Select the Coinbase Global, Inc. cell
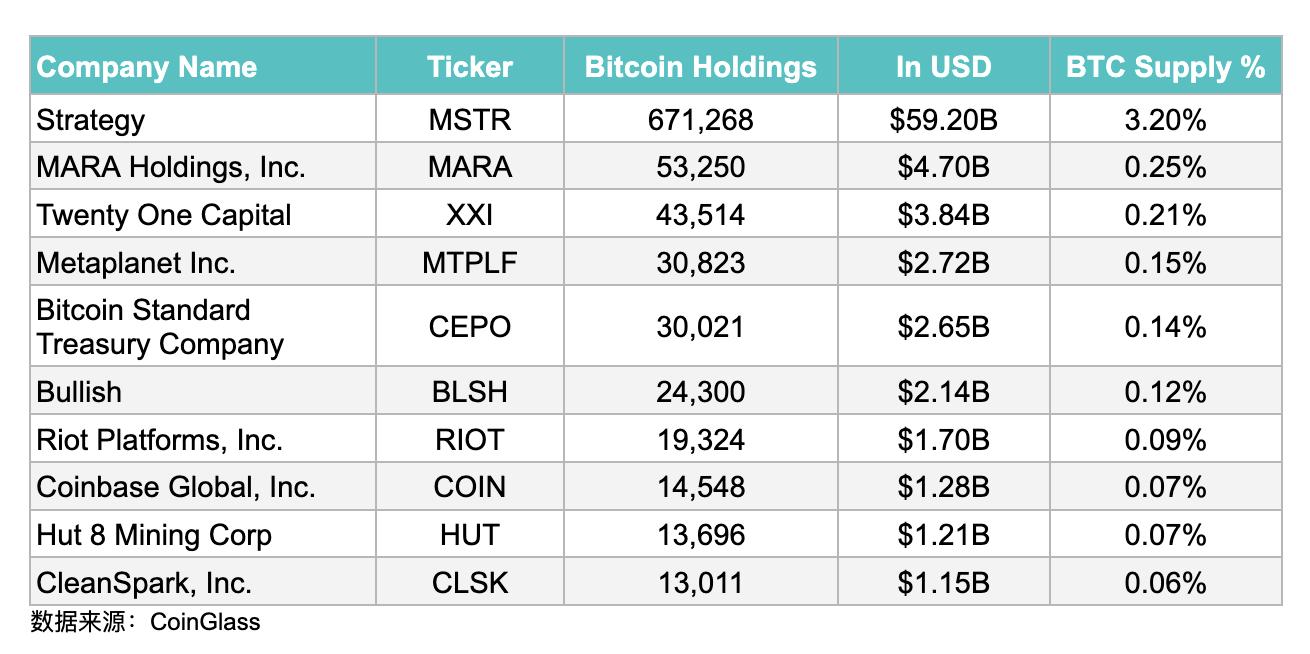 (176, 487)
